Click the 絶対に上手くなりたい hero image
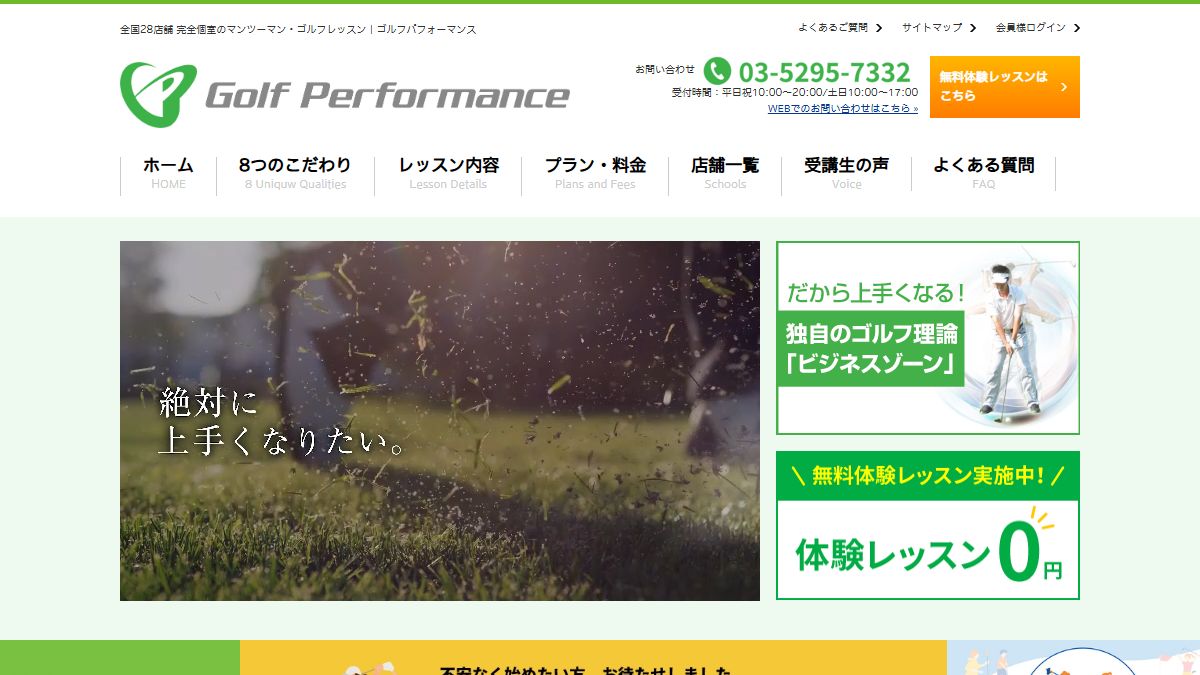1200x675 pixels. 440,421
